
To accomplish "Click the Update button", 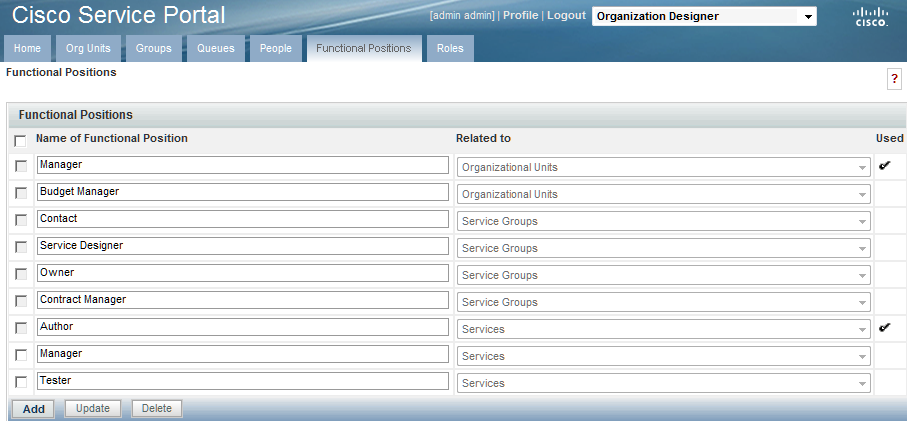I will pos(93,408).
